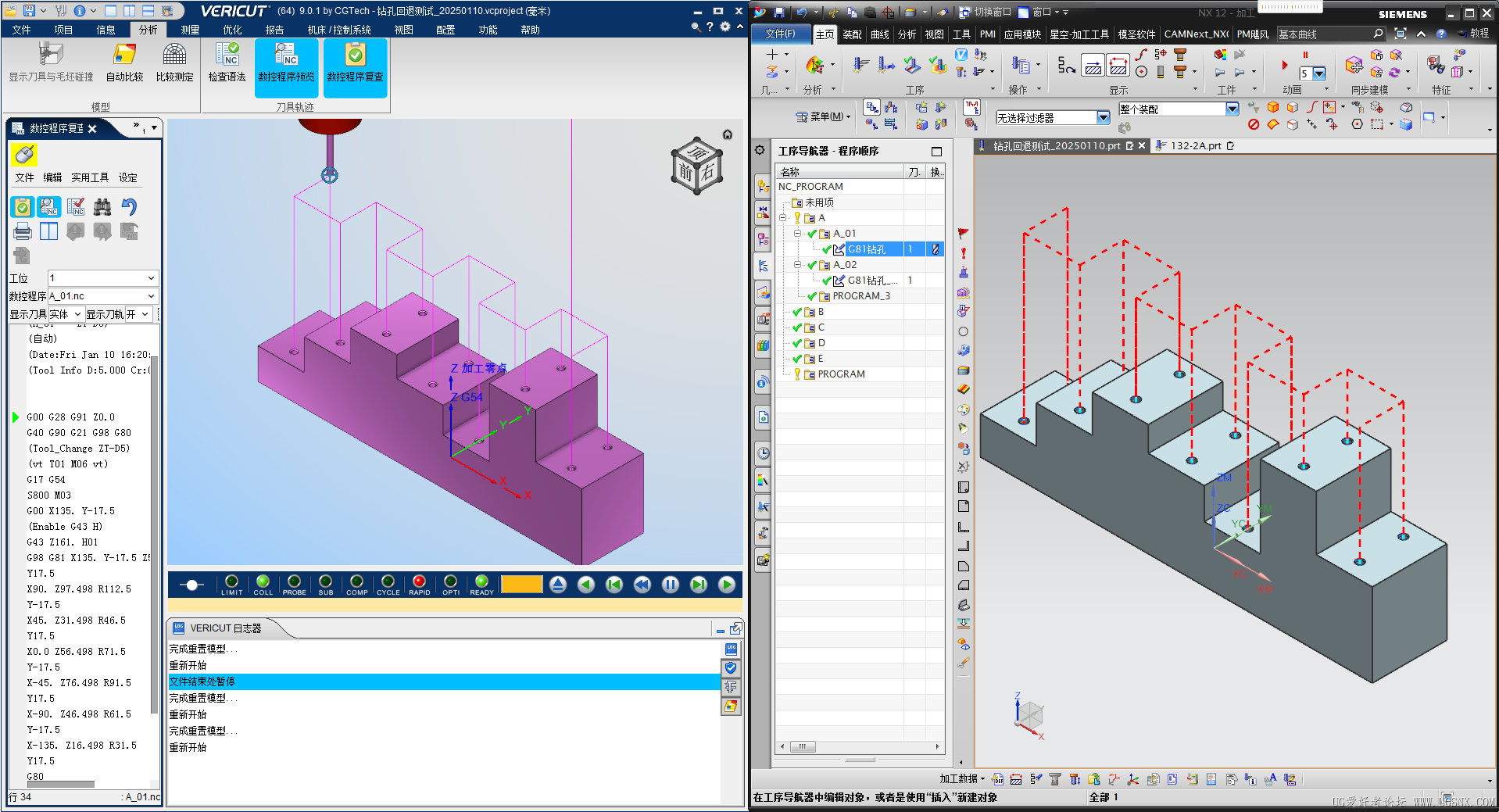Open the 机床/控制系统 menu in VERICUT
The width and height of the screenshot is (1499, 812).
[339, 30]
